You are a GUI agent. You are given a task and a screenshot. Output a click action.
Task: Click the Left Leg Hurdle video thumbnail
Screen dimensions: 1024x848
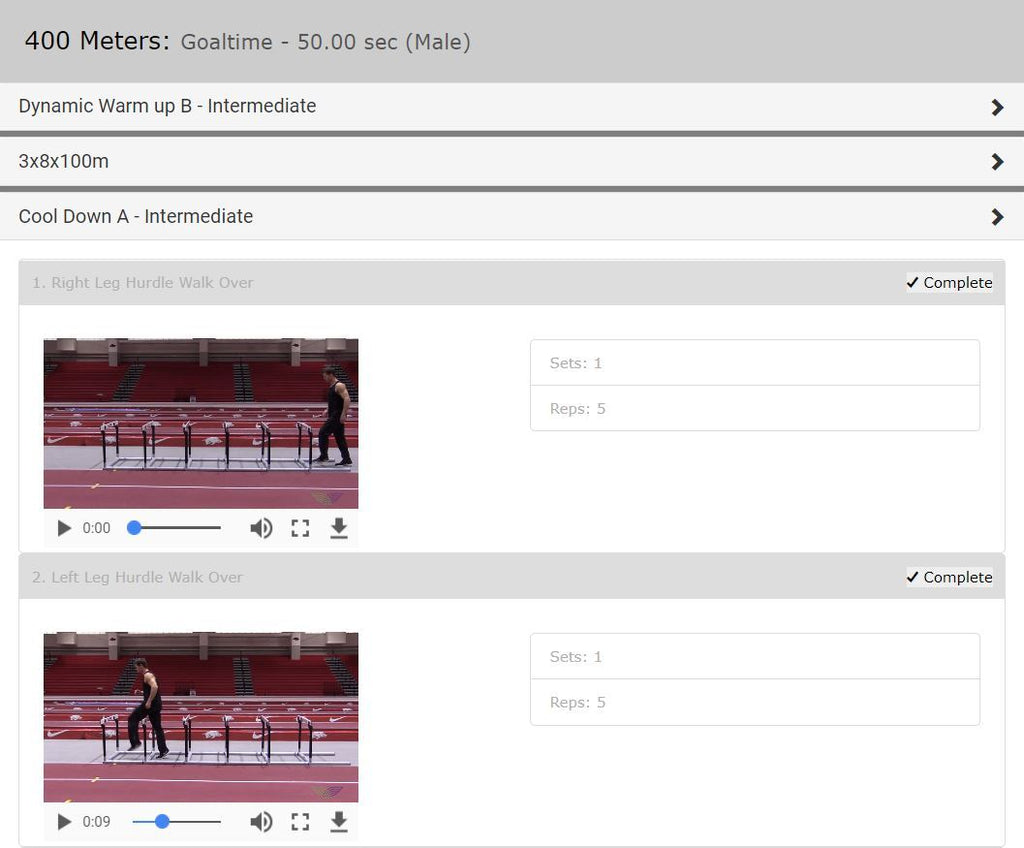pyautogui.click(x=200, y=717)
